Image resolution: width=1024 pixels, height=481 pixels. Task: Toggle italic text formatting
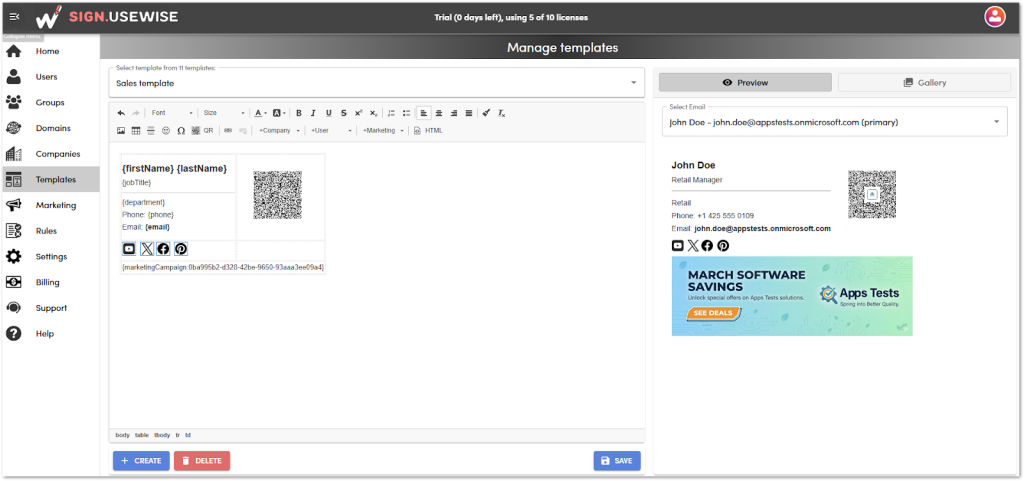point(314,113)
